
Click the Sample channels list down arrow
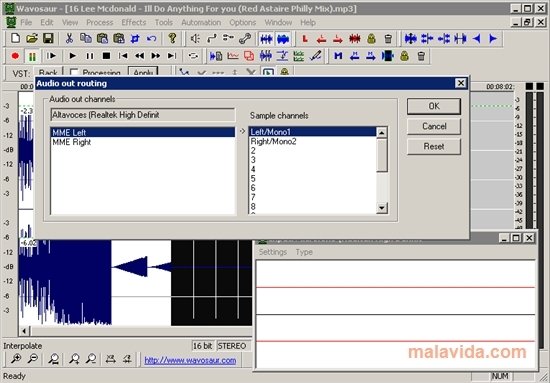coord(382,208)
